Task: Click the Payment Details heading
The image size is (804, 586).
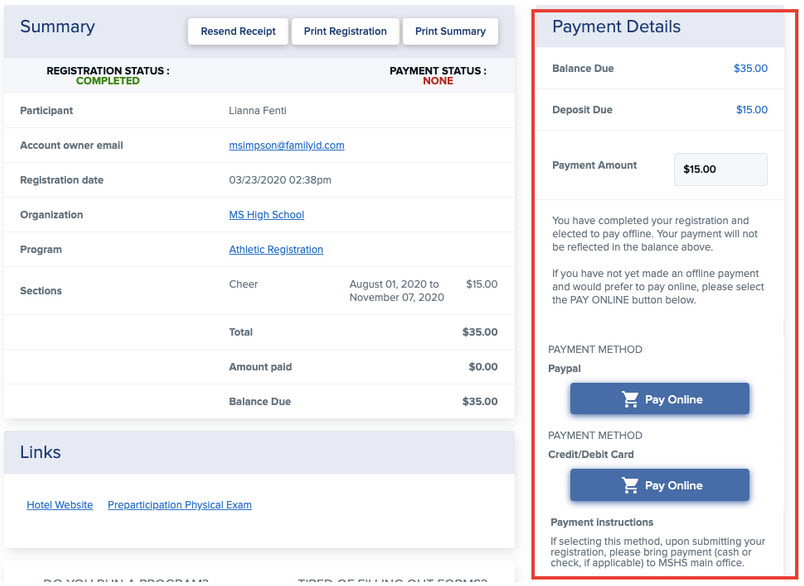Action: tap(616, 27)
